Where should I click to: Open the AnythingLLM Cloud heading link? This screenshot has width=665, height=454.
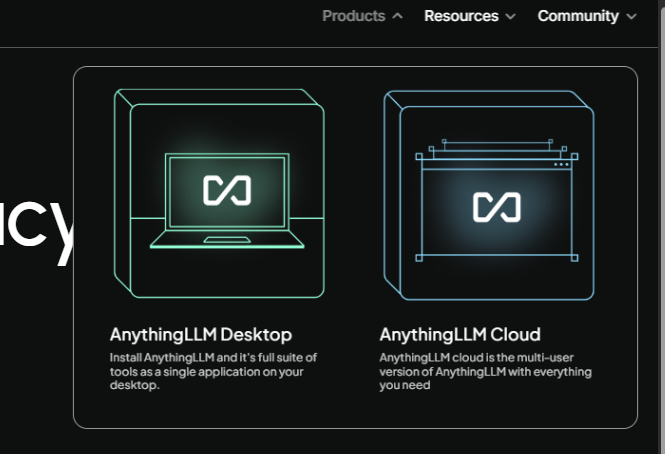pos(460,334)
